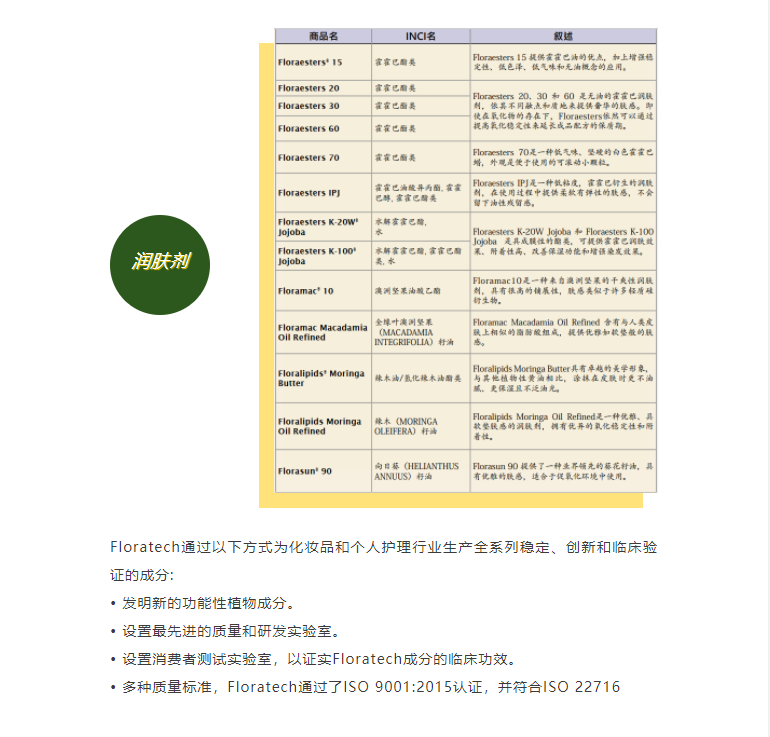Click the Florasun 90 product name

click(x=305, y=470)
